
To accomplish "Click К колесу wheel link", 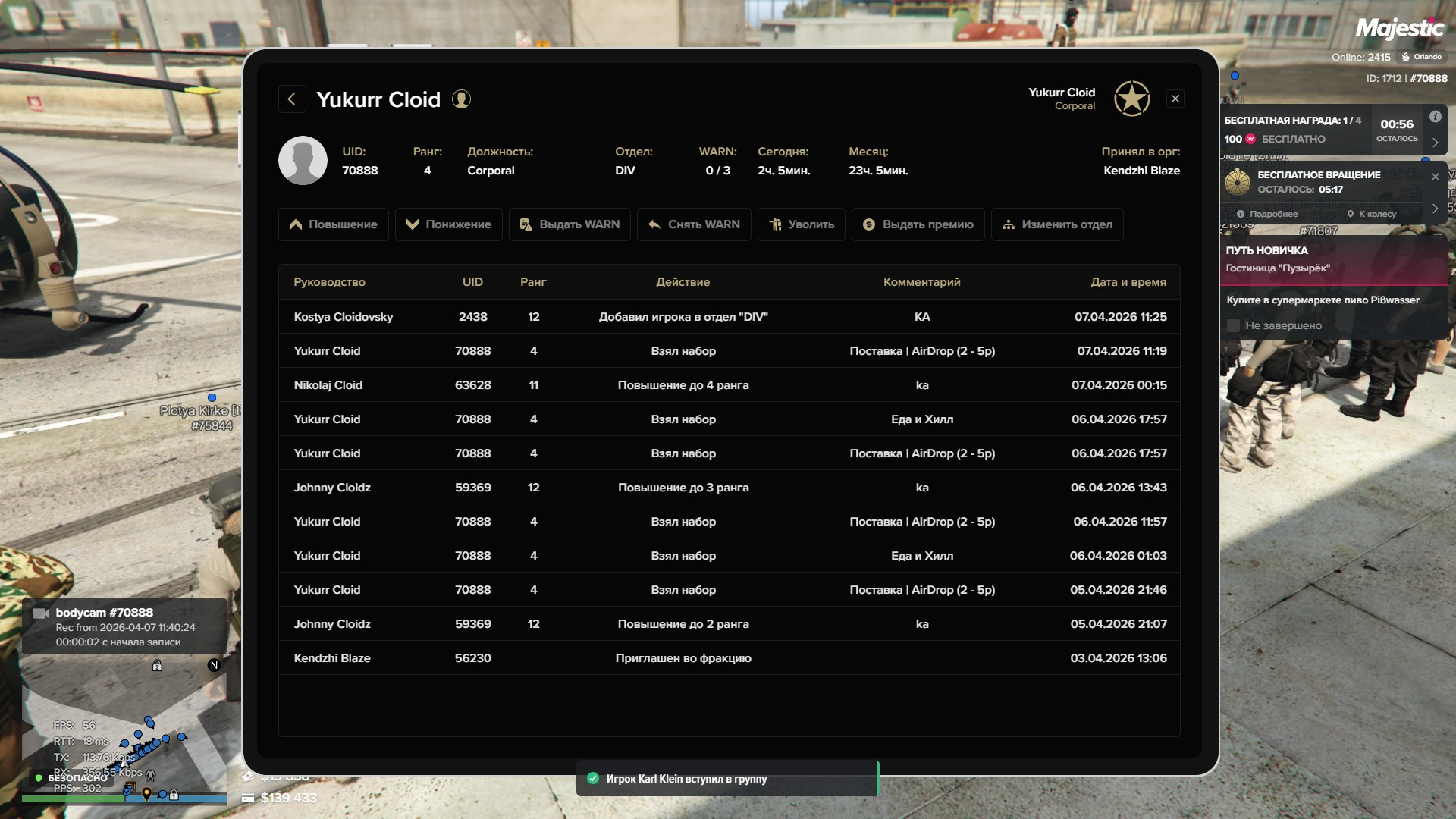I will point(1372,214).
